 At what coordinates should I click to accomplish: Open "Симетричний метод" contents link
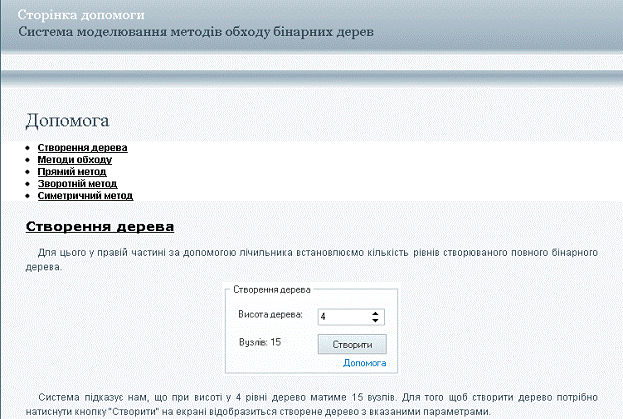pyautogui.click(x=85, y=196)
